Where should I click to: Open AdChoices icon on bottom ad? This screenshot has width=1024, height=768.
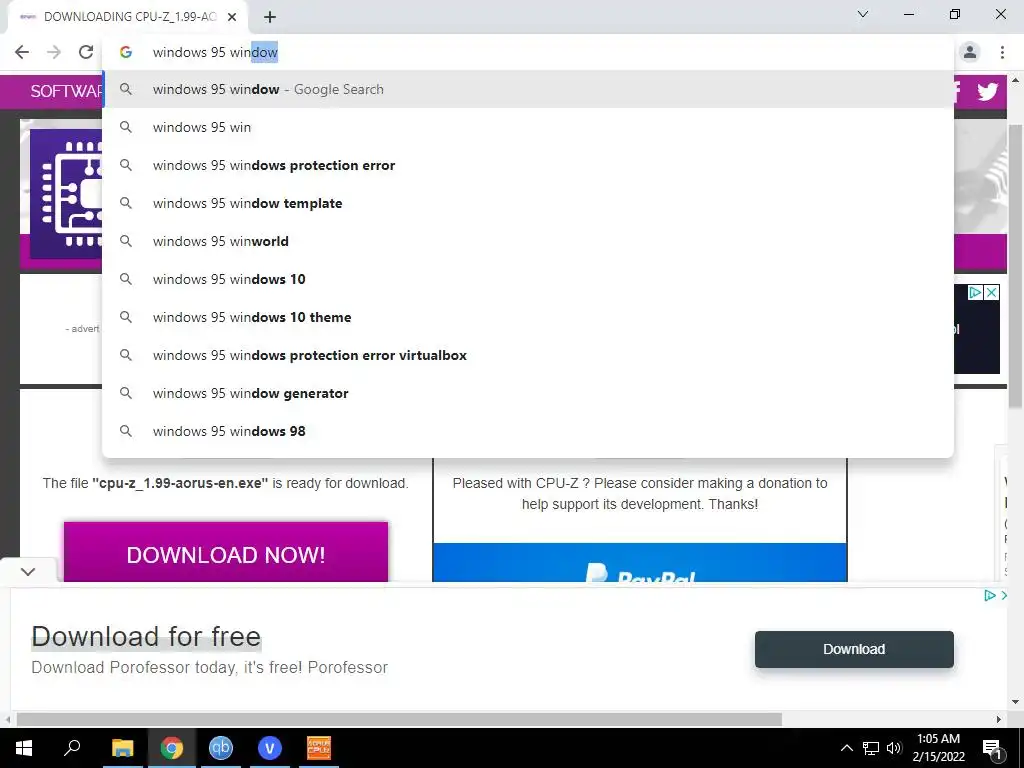coord(990,595)
